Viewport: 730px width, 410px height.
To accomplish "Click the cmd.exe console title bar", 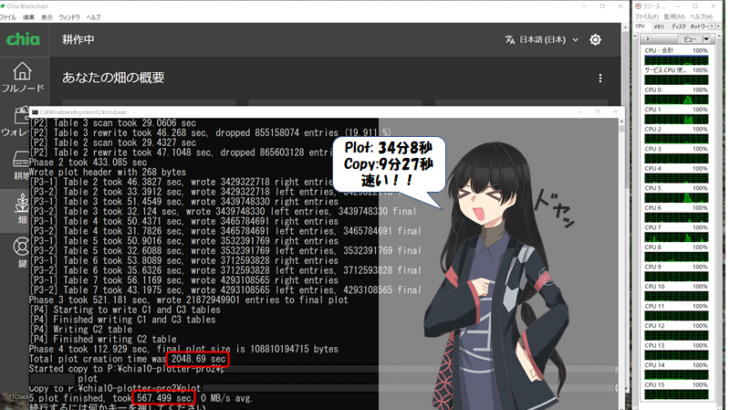I will (x=300, y=111).
